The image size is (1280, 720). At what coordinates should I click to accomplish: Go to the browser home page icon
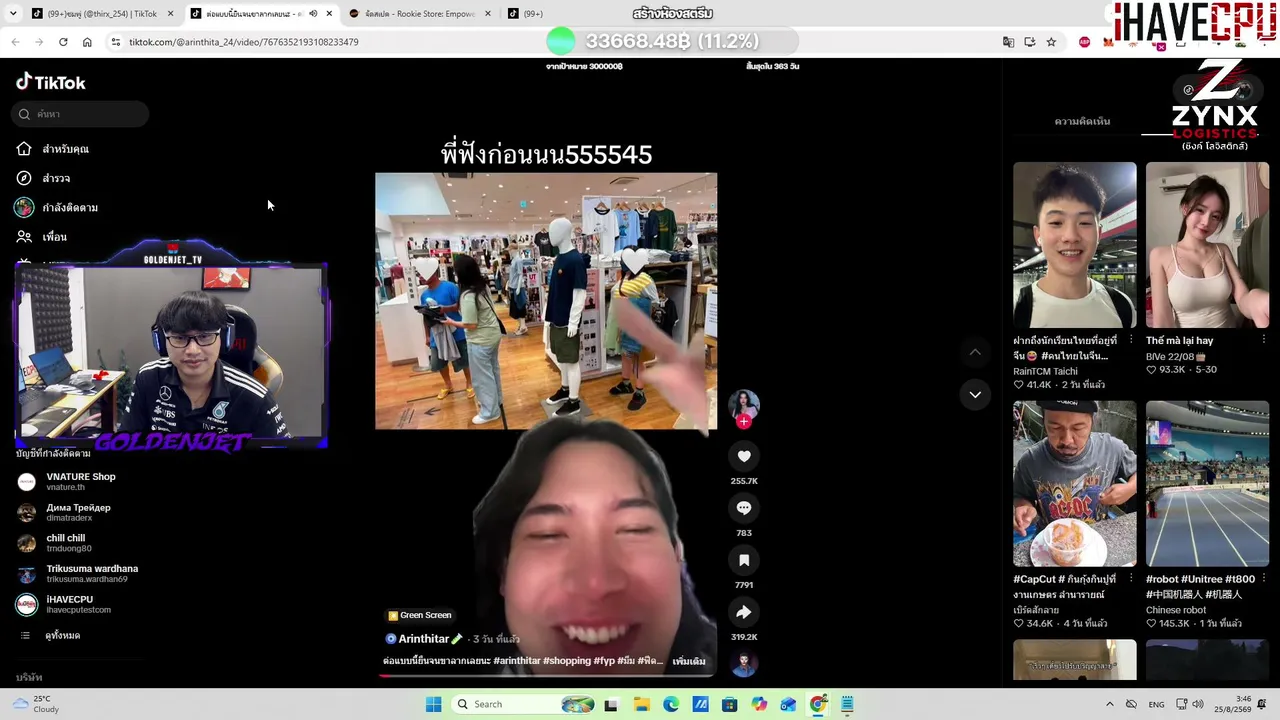tap(87, 42)
